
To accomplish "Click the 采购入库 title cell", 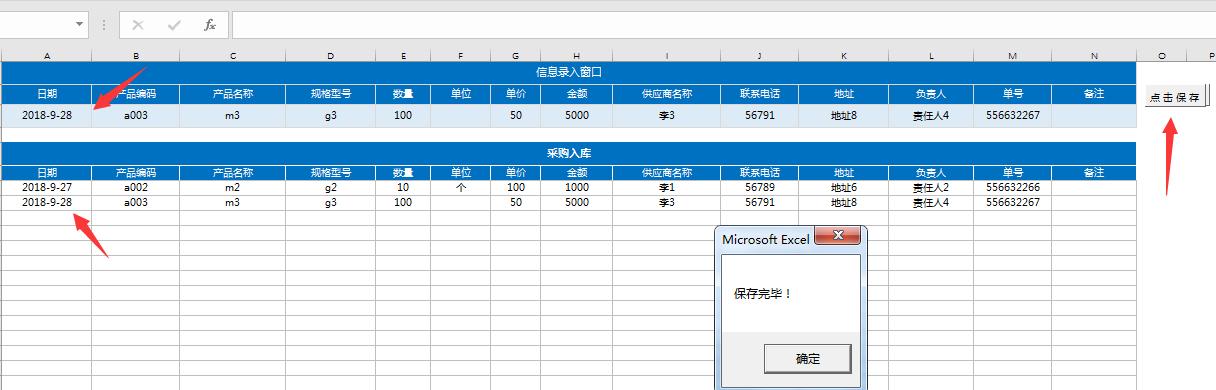I will pos(569,153).
